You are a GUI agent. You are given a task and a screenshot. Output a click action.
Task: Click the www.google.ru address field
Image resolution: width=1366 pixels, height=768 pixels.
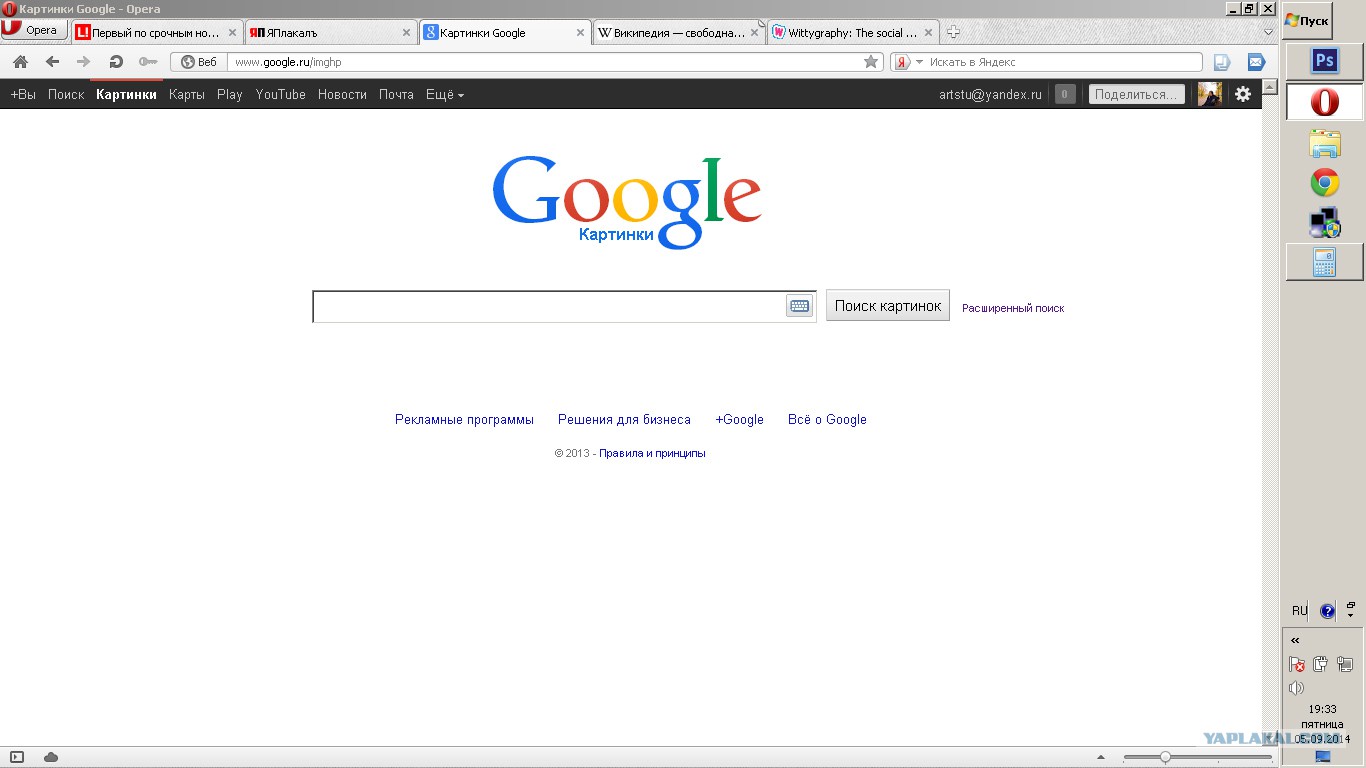[545, 62]
